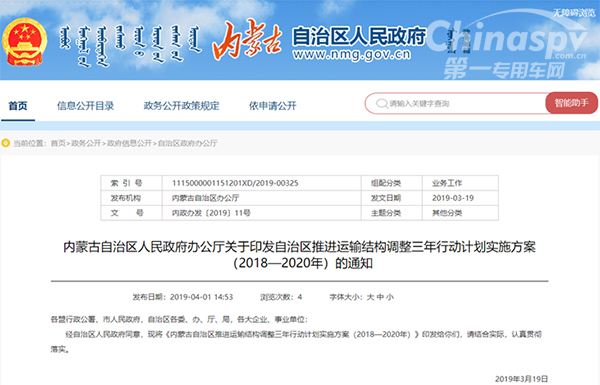
Task: Click 首页 in the breadcrumb
Action: 58,143
